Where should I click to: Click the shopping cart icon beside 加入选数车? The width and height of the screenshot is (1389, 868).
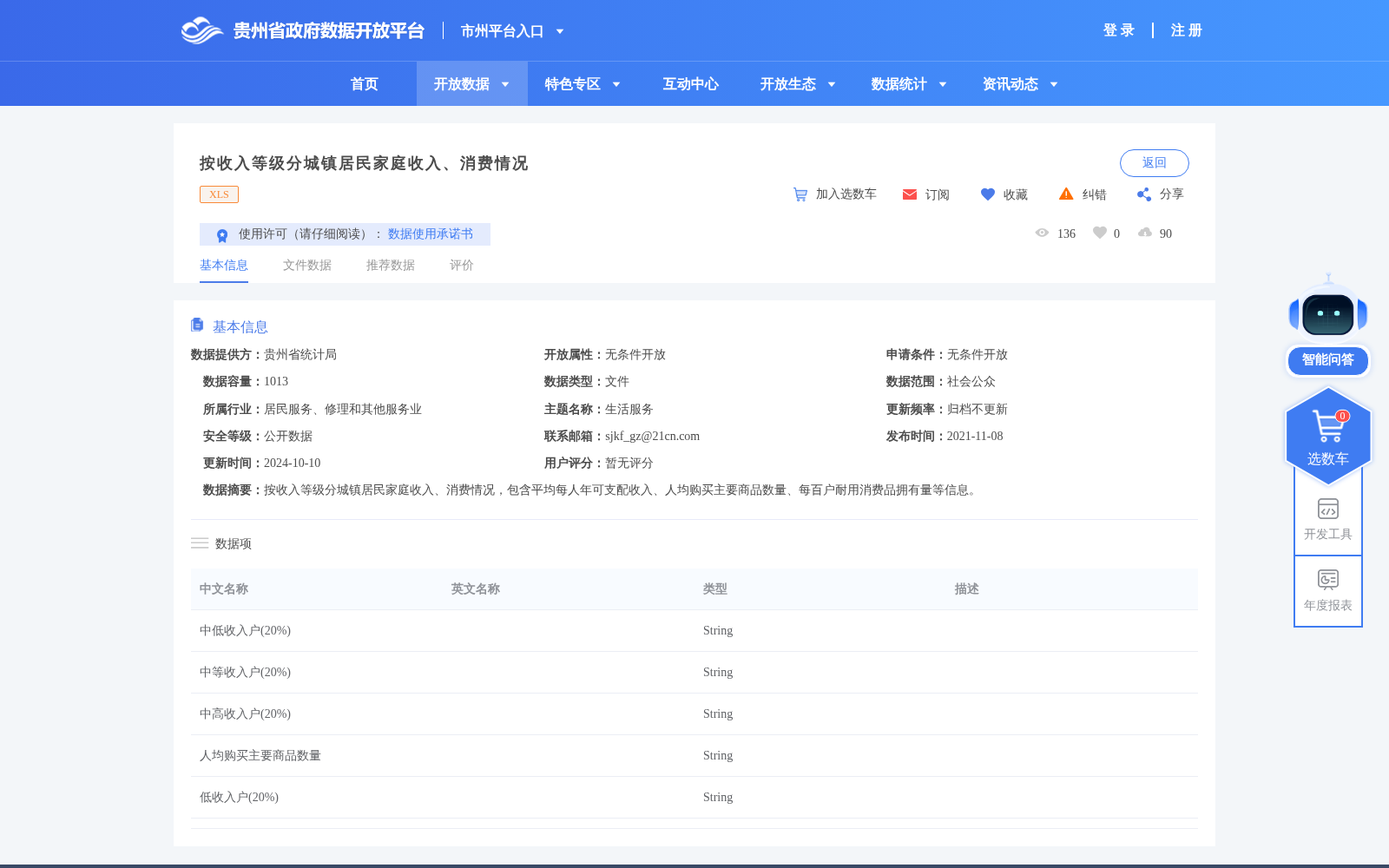pyautogui.click(x=800, y=194)
